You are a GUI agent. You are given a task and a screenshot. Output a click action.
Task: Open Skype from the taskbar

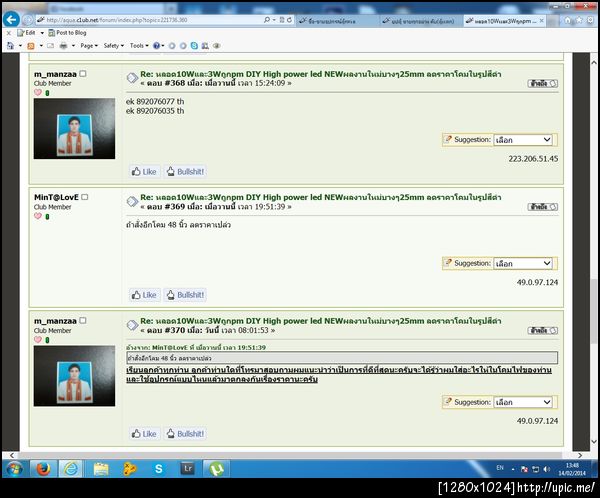(158, 469)
